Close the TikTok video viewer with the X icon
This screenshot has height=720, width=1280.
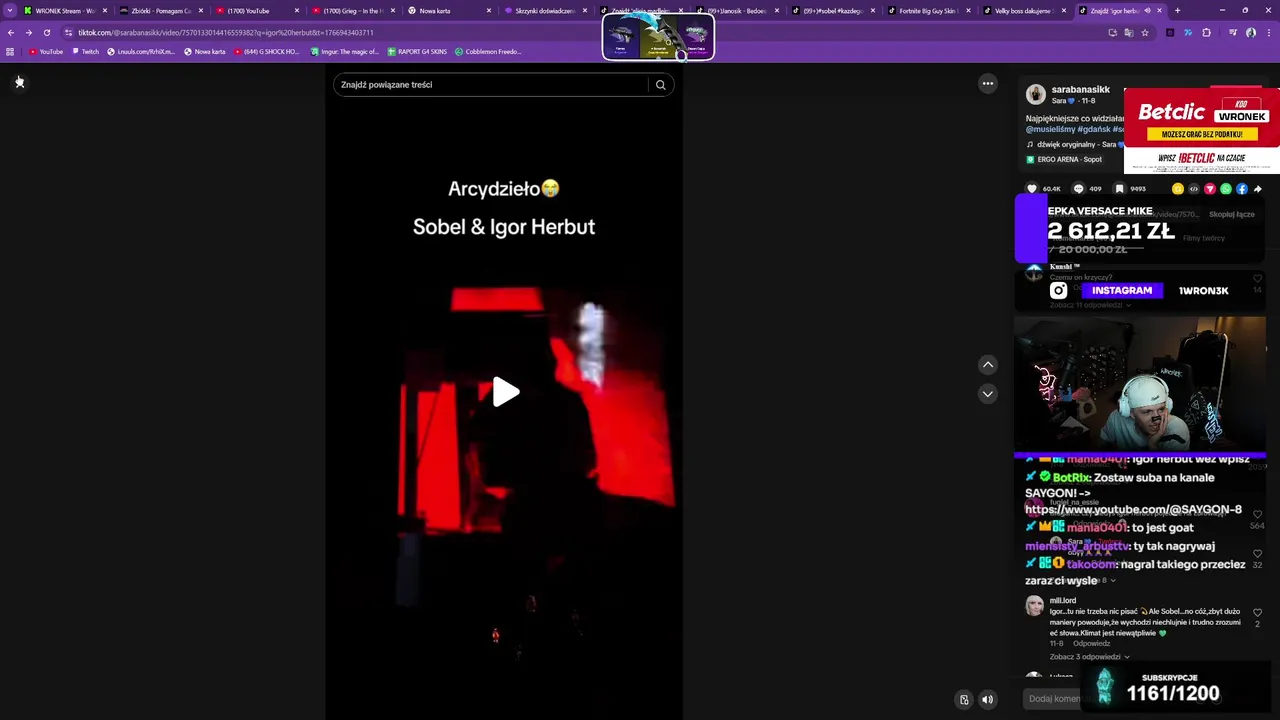click(19, 82)
